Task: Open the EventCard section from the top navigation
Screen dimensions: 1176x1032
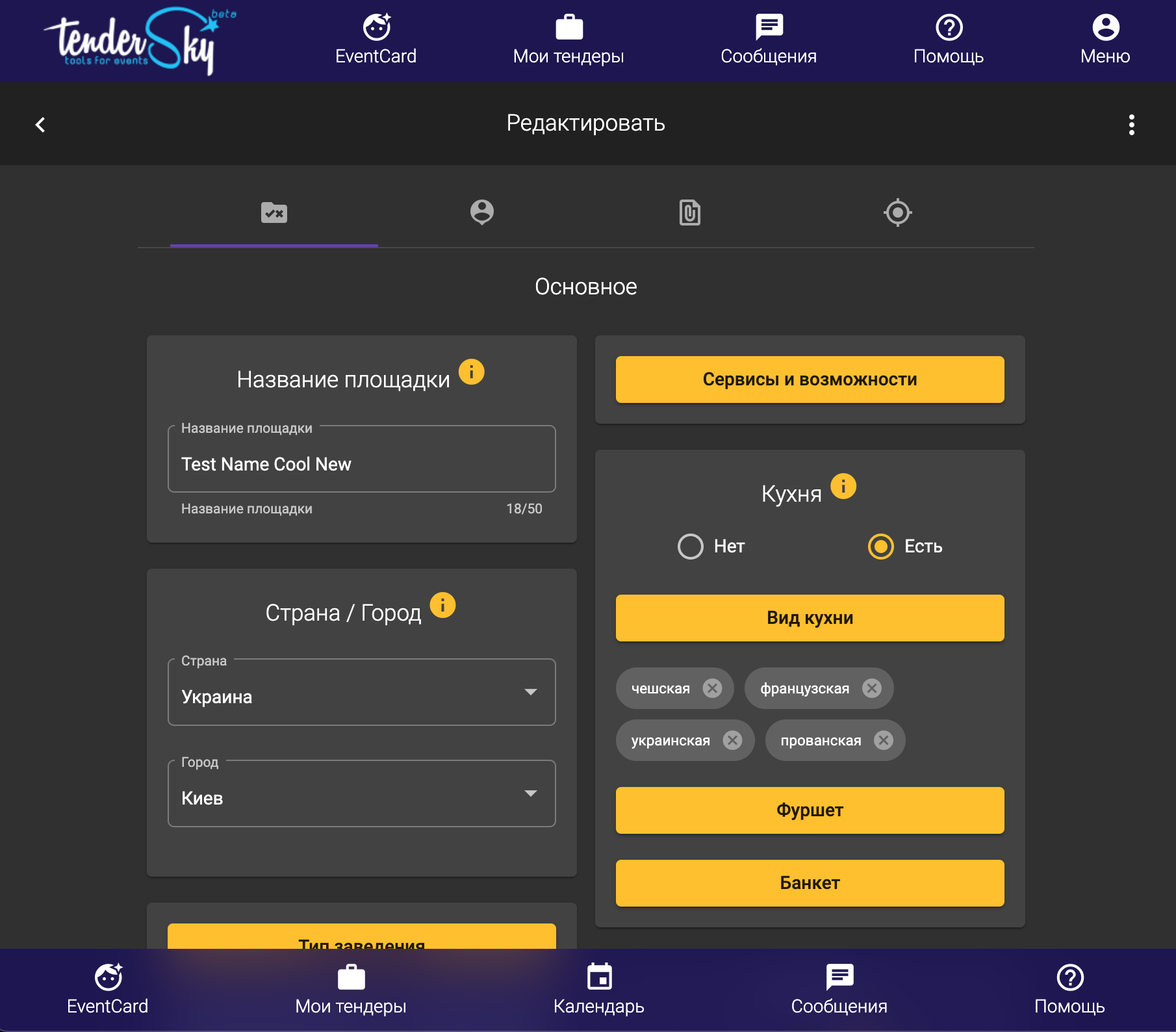Action: 377,39
